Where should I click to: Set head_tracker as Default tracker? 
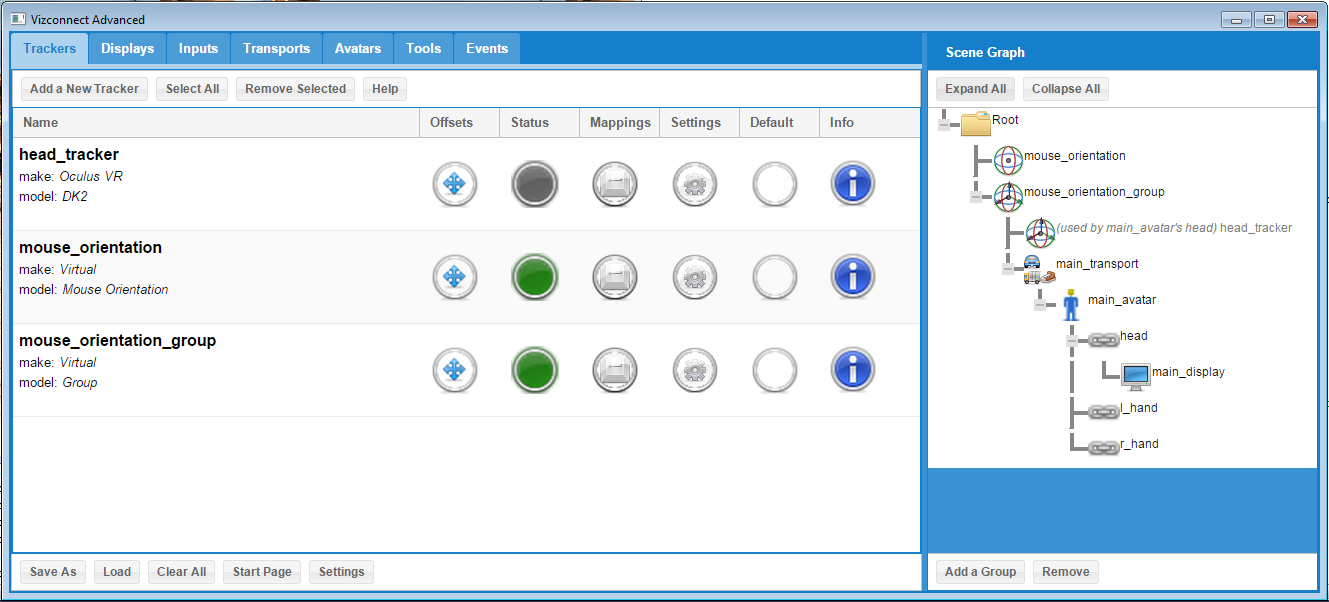(x=774, y=184)
